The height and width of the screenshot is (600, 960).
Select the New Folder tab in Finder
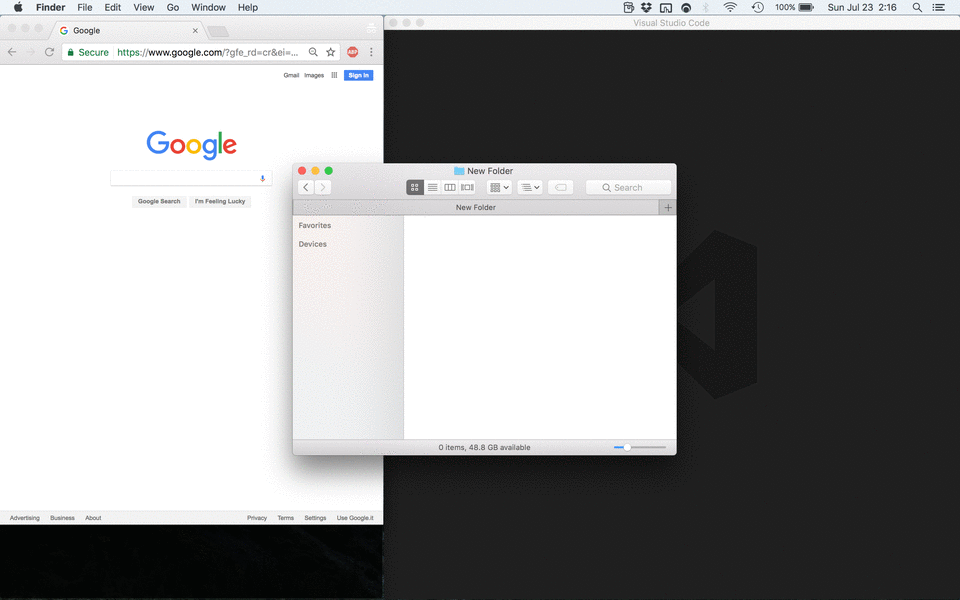pos(476,208)
